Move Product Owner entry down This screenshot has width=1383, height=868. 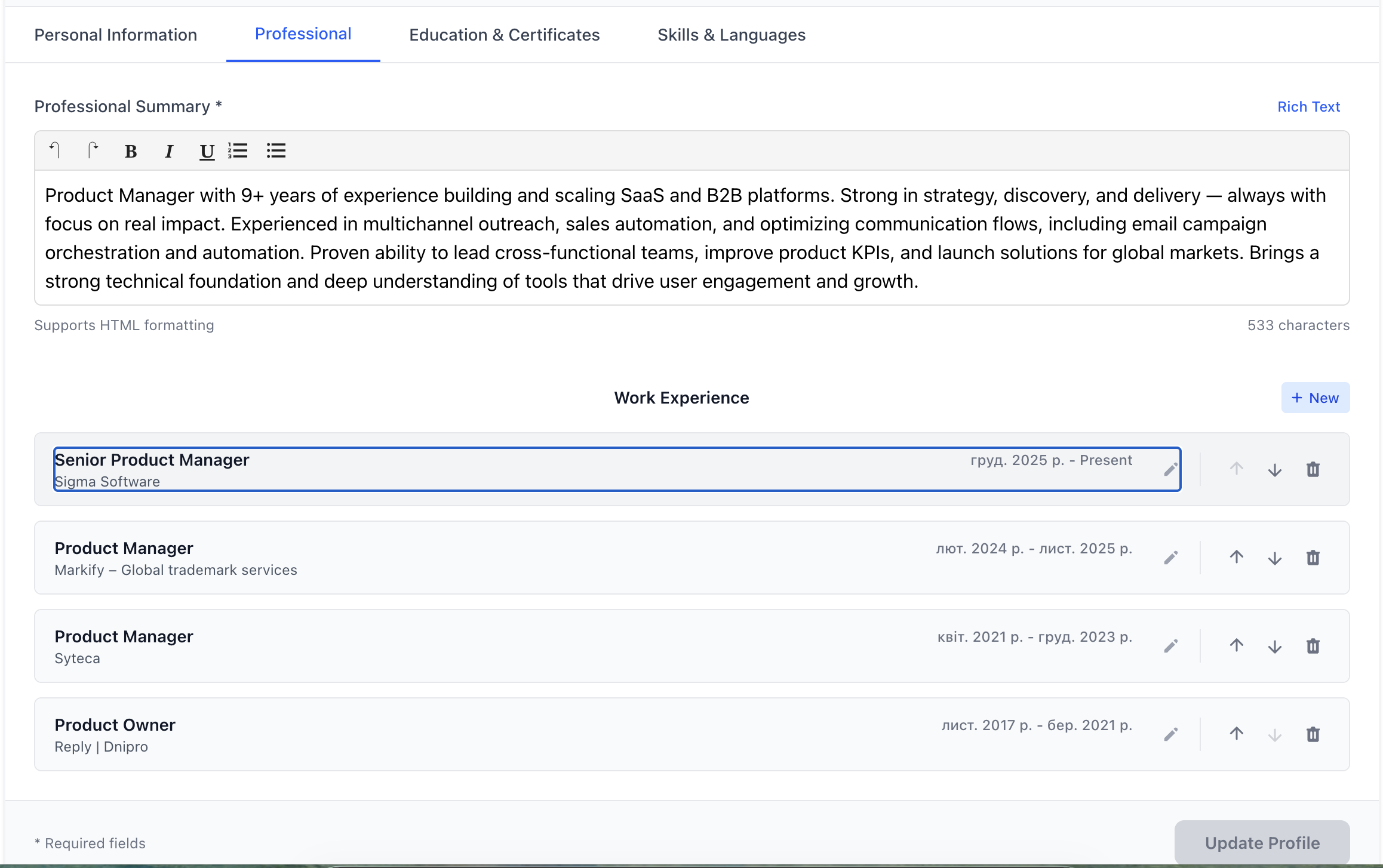pos(1275,734)
